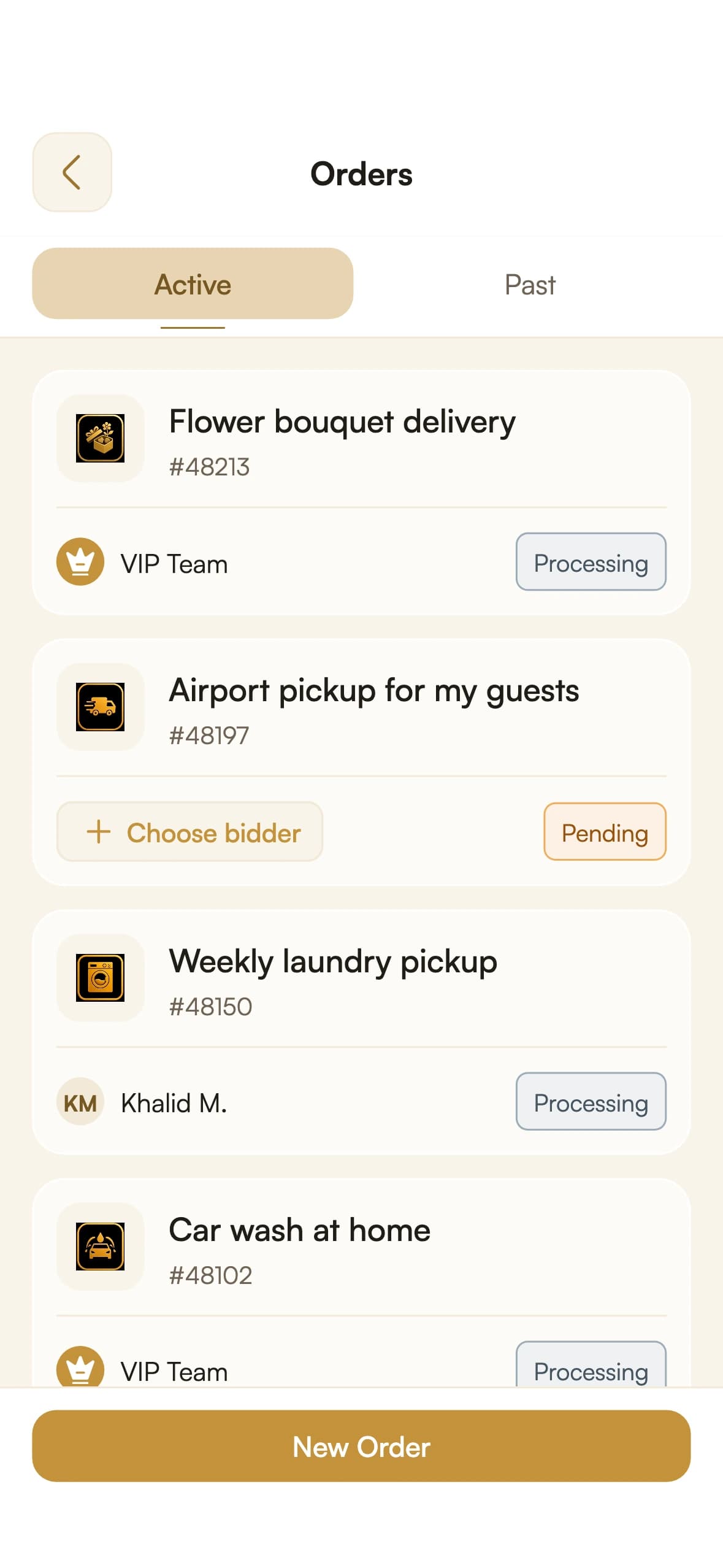Open Flower bouquet delivery order title

[x=342, y=423]
